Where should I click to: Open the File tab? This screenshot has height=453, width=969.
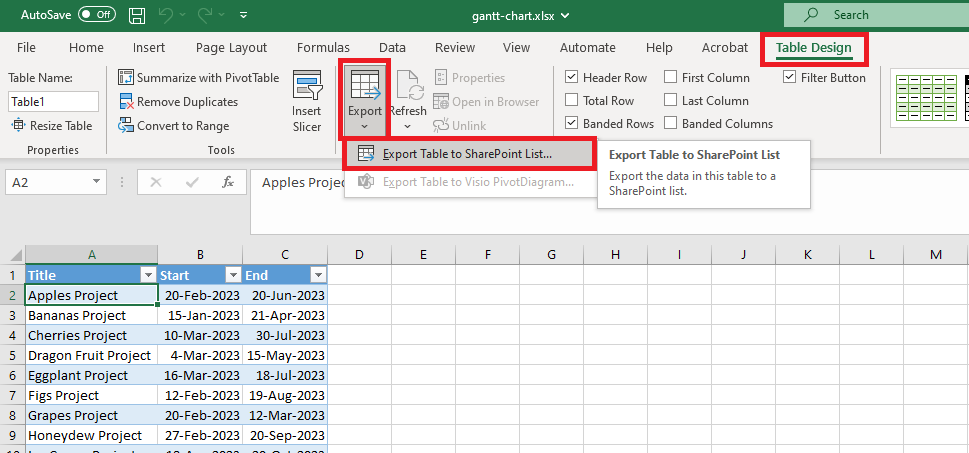[x=26, y=48]
